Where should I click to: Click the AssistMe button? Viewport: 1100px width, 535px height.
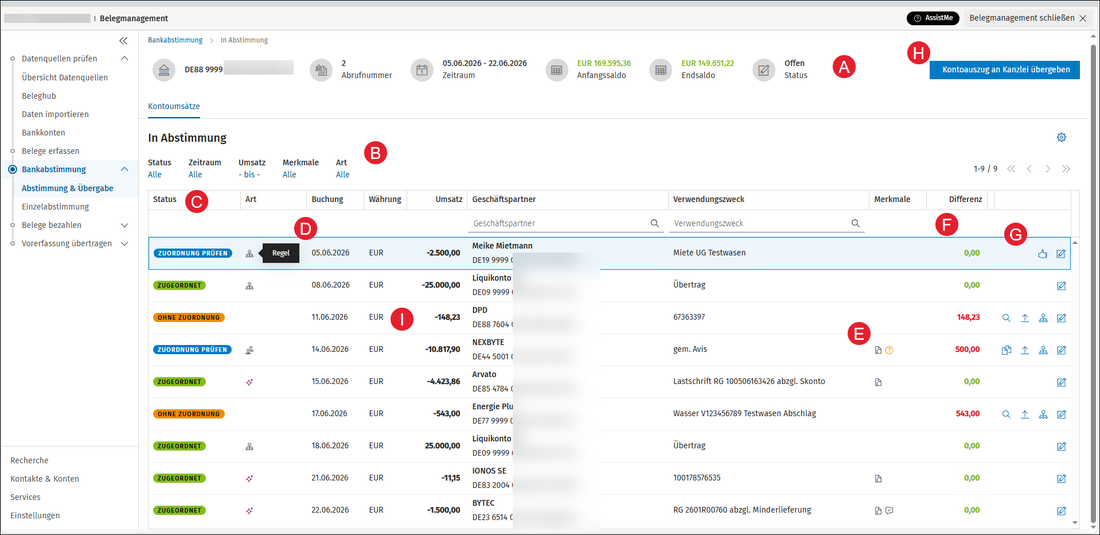932,18
